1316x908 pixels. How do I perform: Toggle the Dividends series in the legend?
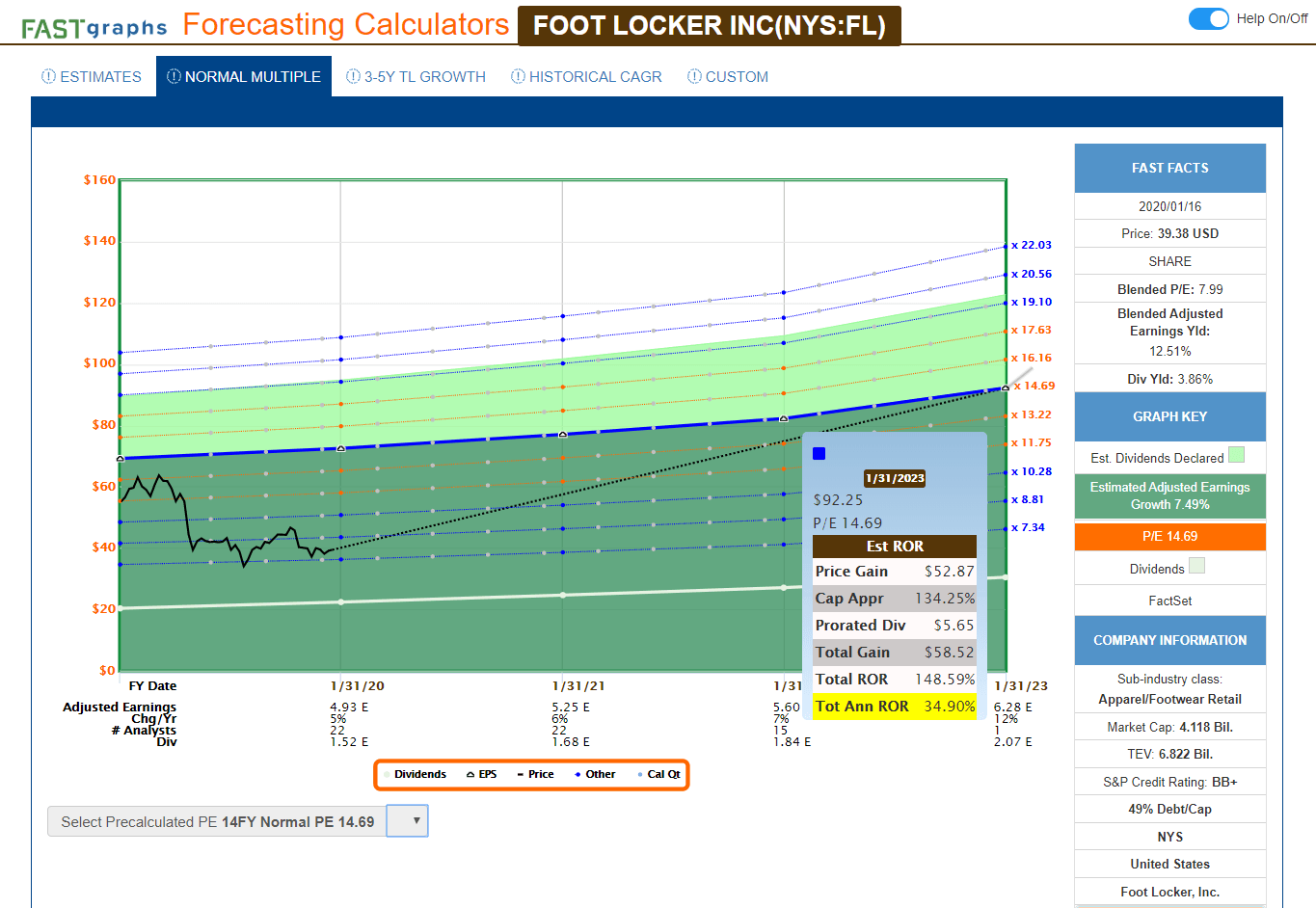point(415,774)
